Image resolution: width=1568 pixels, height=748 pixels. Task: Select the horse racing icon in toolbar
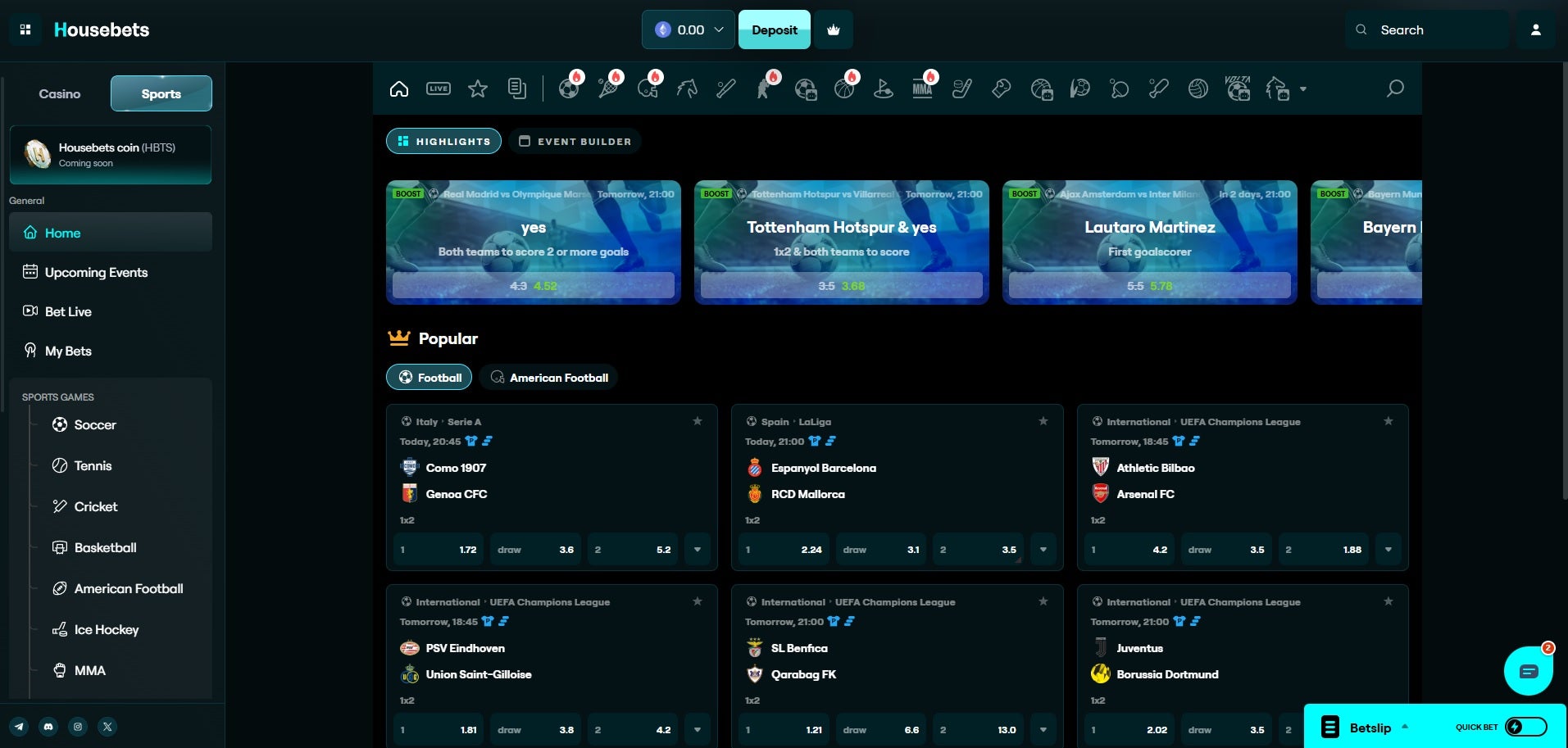687,88
